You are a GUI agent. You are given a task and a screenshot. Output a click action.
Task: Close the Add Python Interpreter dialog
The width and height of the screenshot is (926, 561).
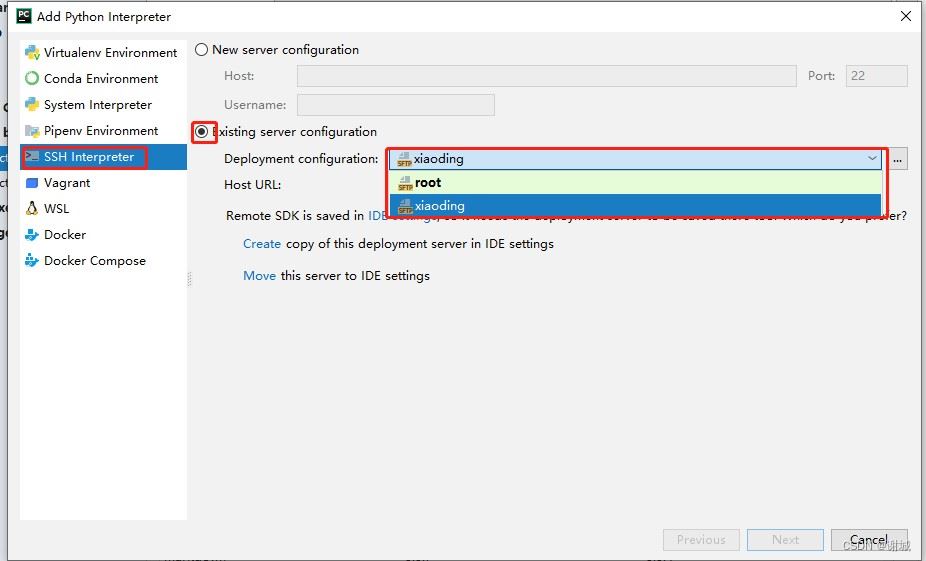906,16
